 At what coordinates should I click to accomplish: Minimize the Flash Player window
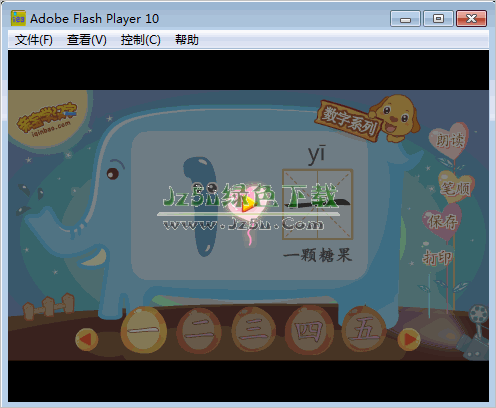point(405,18)
